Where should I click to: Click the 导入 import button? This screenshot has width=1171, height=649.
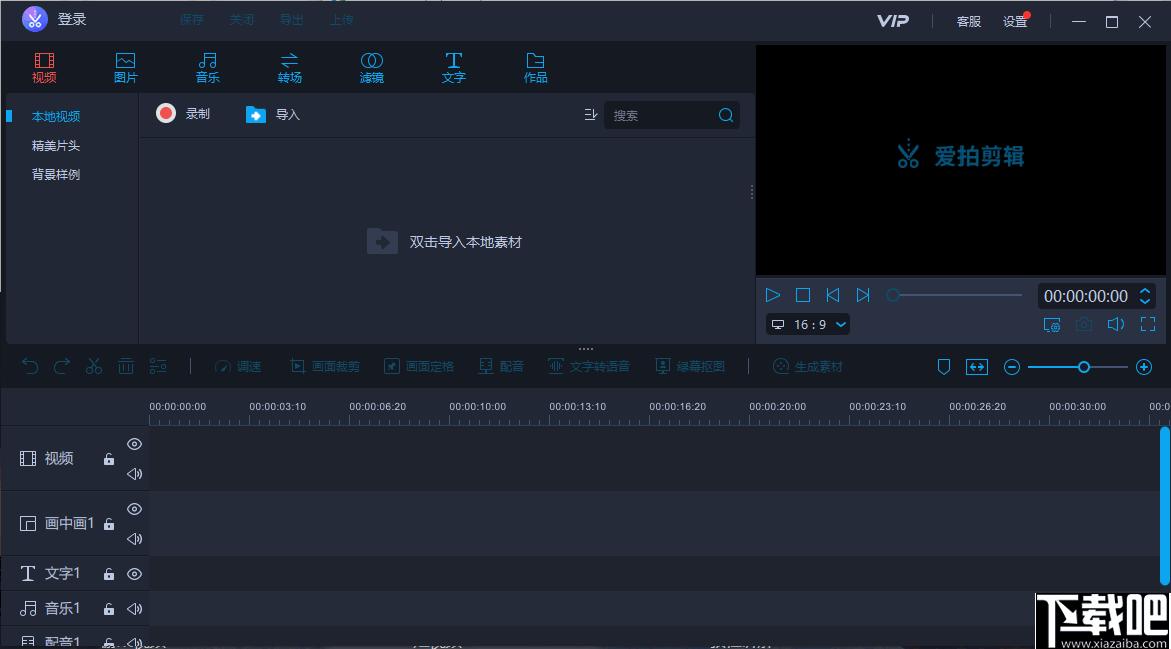click(x=273, y=114)
